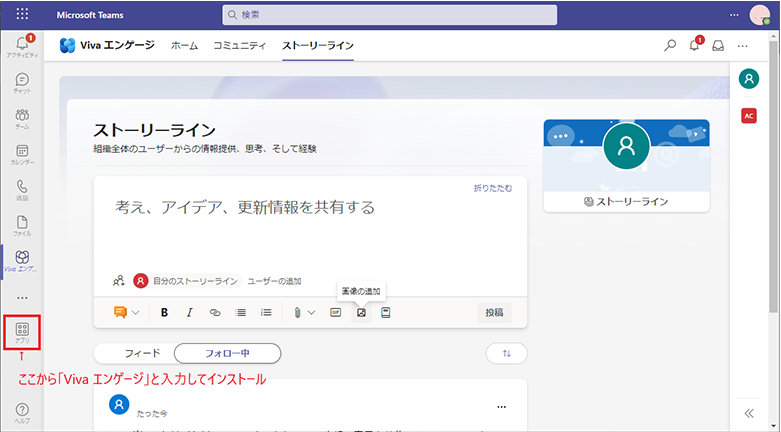Open Teams section in sidebar
Image resolution: width=781 pixels, height=432 pixels.
coord(22,119)
